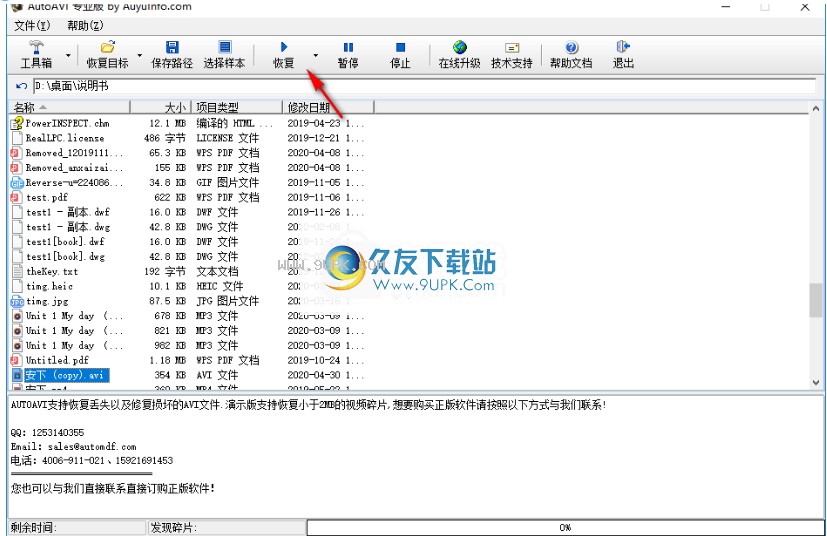
Task: Select file Removed_anxaizai...
Action: (x=74, y=168)
